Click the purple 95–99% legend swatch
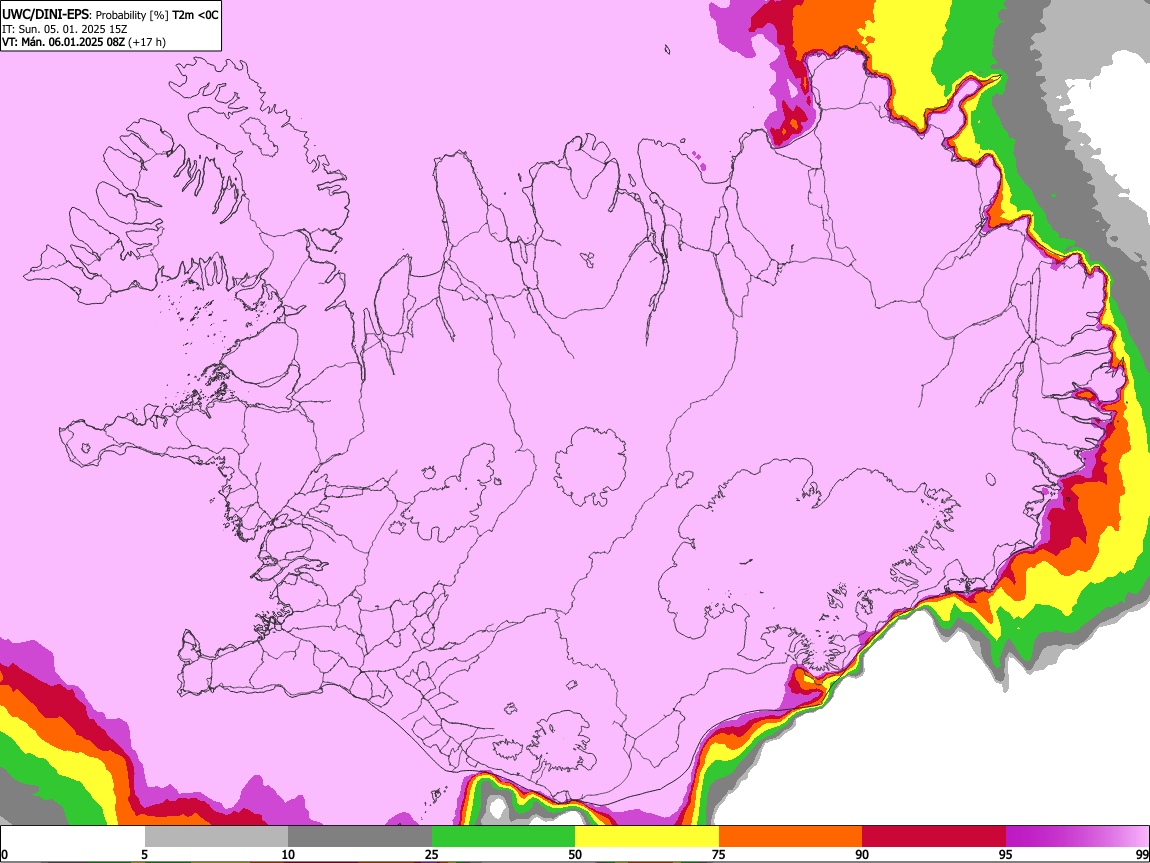The width and height of the screenshot is (1150, 863). tap(1077, 837)
